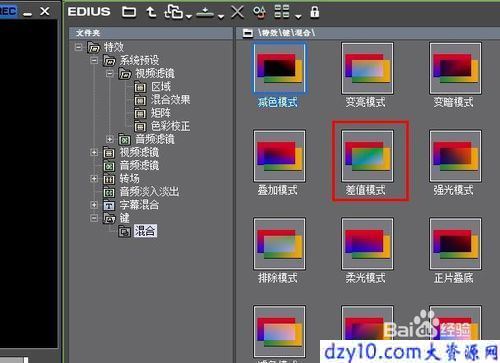Click the 矩阵 folder icon
Viewport: 500px width, 363px height.
pyautogui.click(x=140, y=113)
